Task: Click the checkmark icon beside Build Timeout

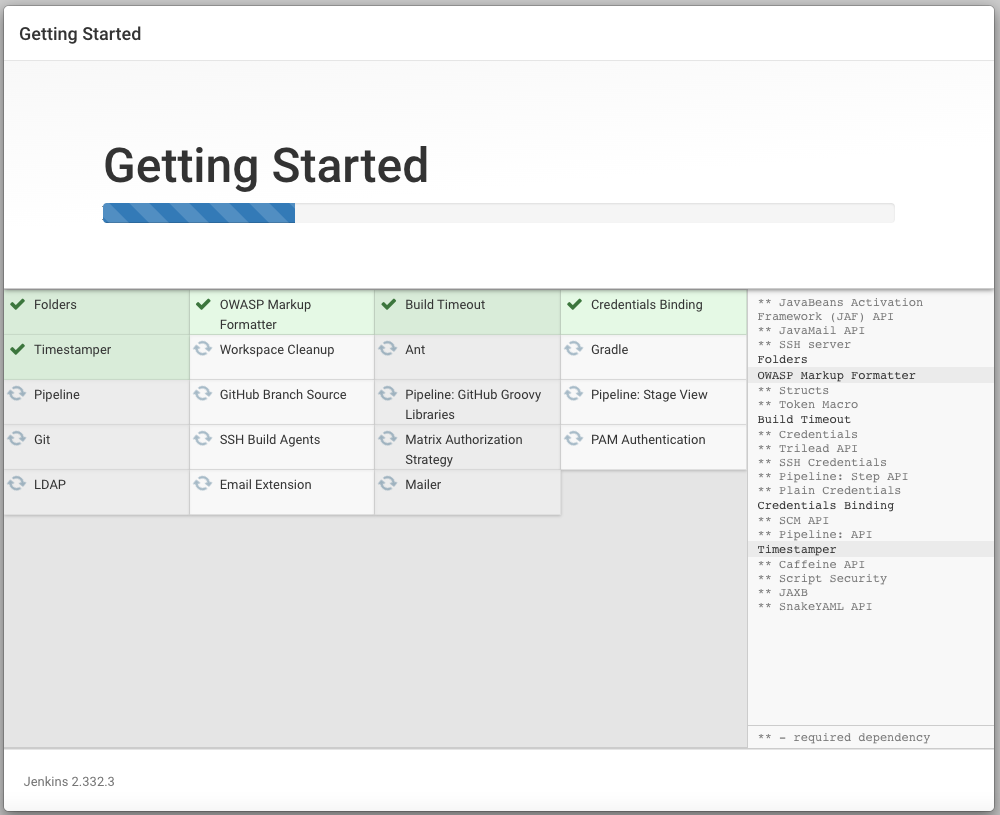Action: 389,304
